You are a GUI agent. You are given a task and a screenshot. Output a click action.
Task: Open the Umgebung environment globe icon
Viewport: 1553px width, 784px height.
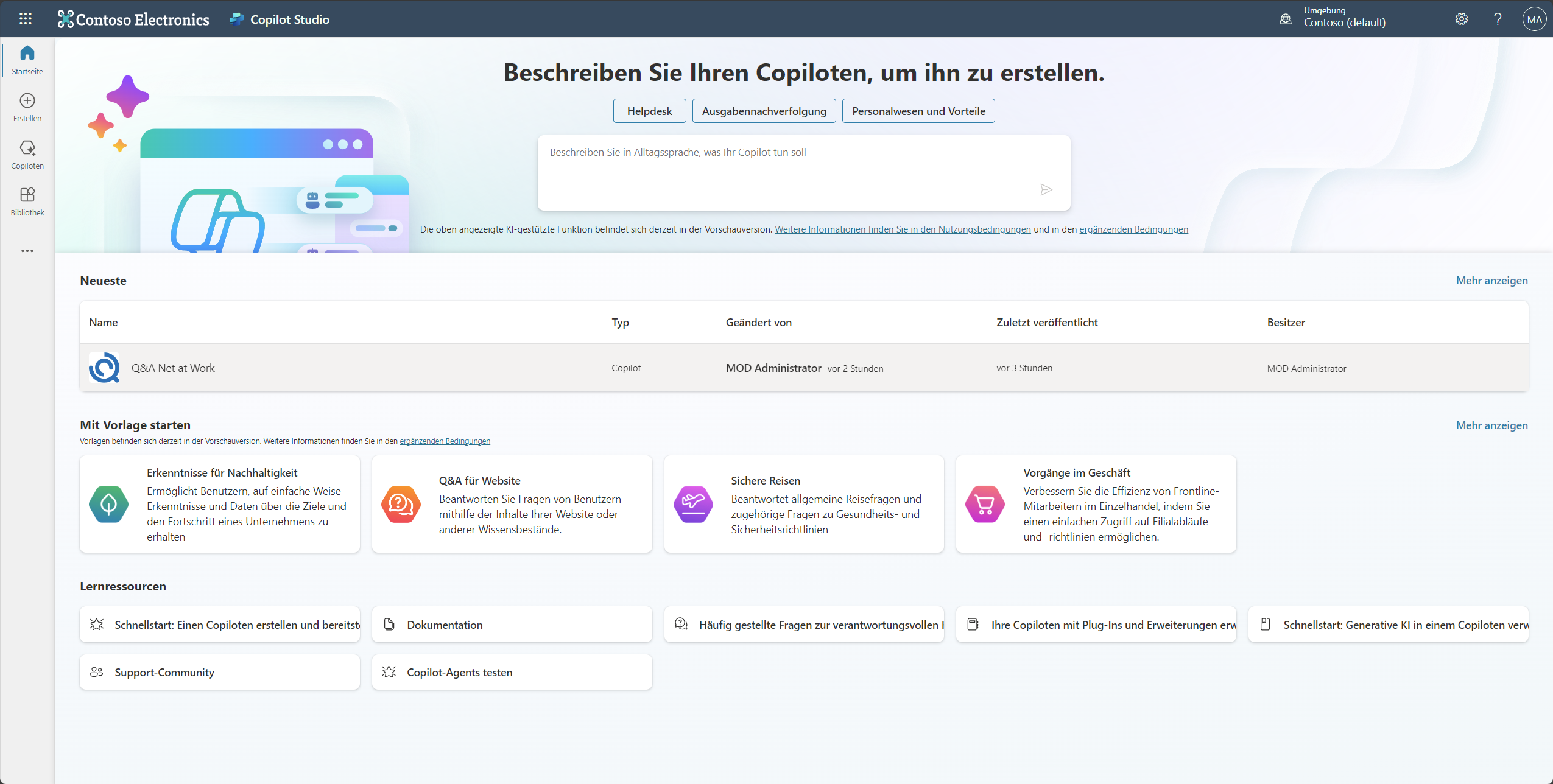tap(1285, 19)
